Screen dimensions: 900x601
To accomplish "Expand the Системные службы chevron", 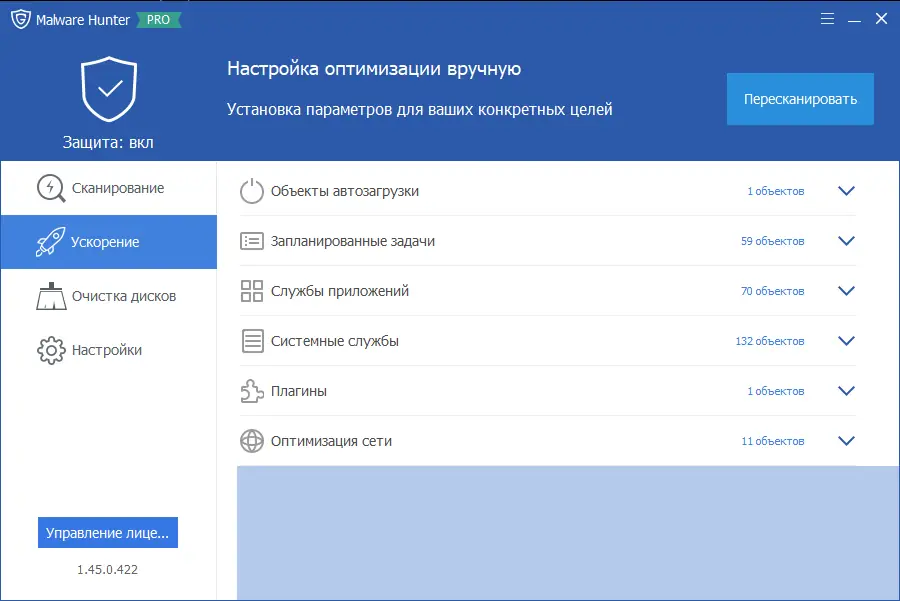I will pyautogui.click(x=846, y=340).
